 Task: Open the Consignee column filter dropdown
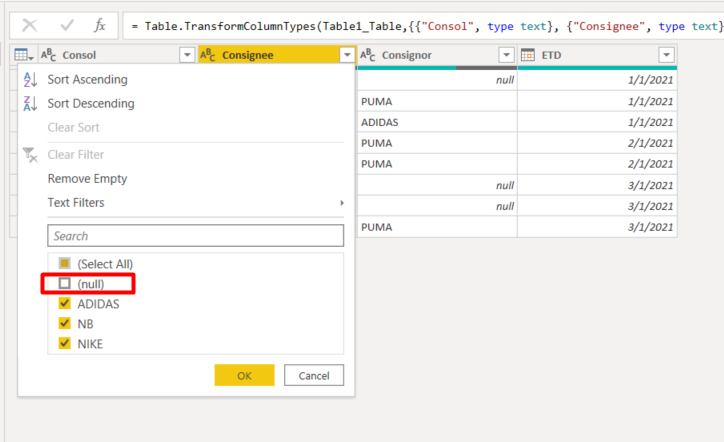pos(347,55)
